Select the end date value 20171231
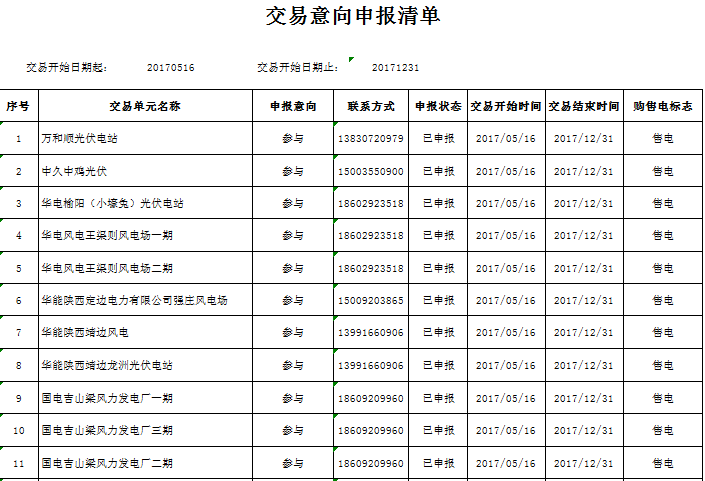 click(395, 68)
